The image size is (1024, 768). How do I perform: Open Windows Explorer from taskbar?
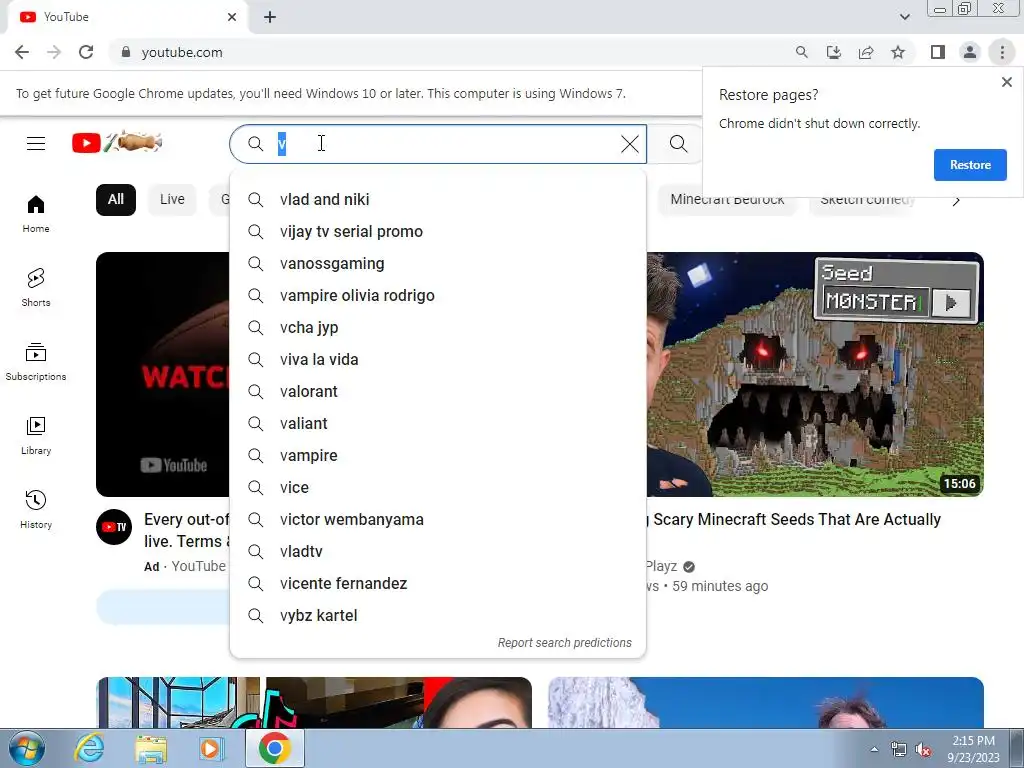click(x=151, y=748)
